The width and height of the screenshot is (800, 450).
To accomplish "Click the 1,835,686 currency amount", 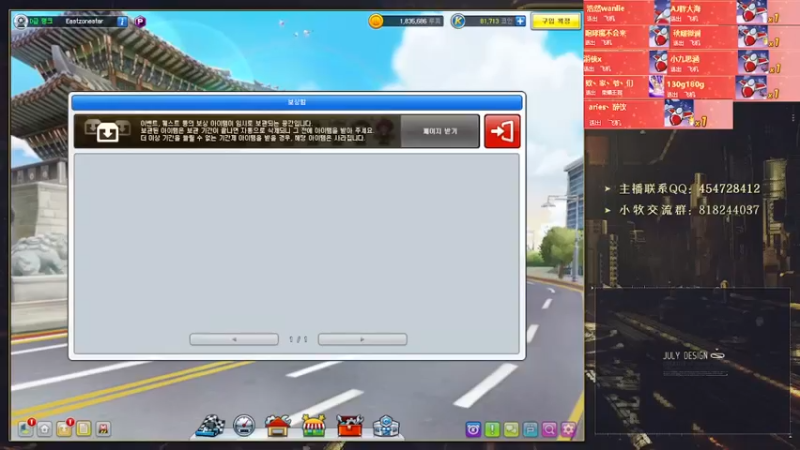I will tap(413, 21).
